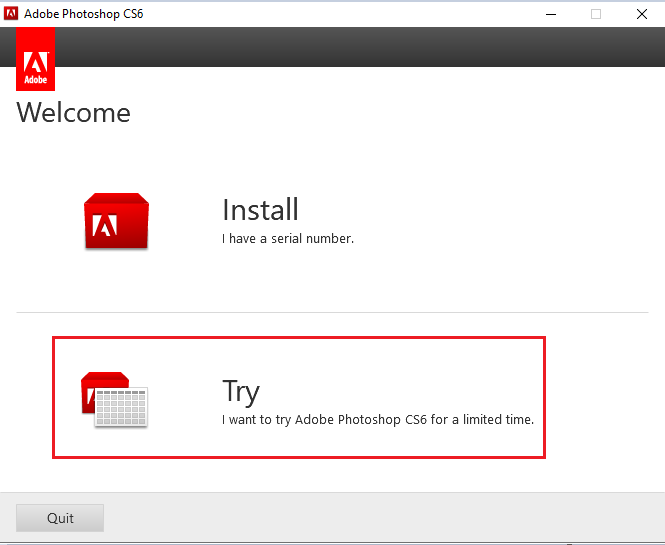Click the Try calendar box icon
The height and width of the screenshot is (545, 665).
(x=114, y=399)
